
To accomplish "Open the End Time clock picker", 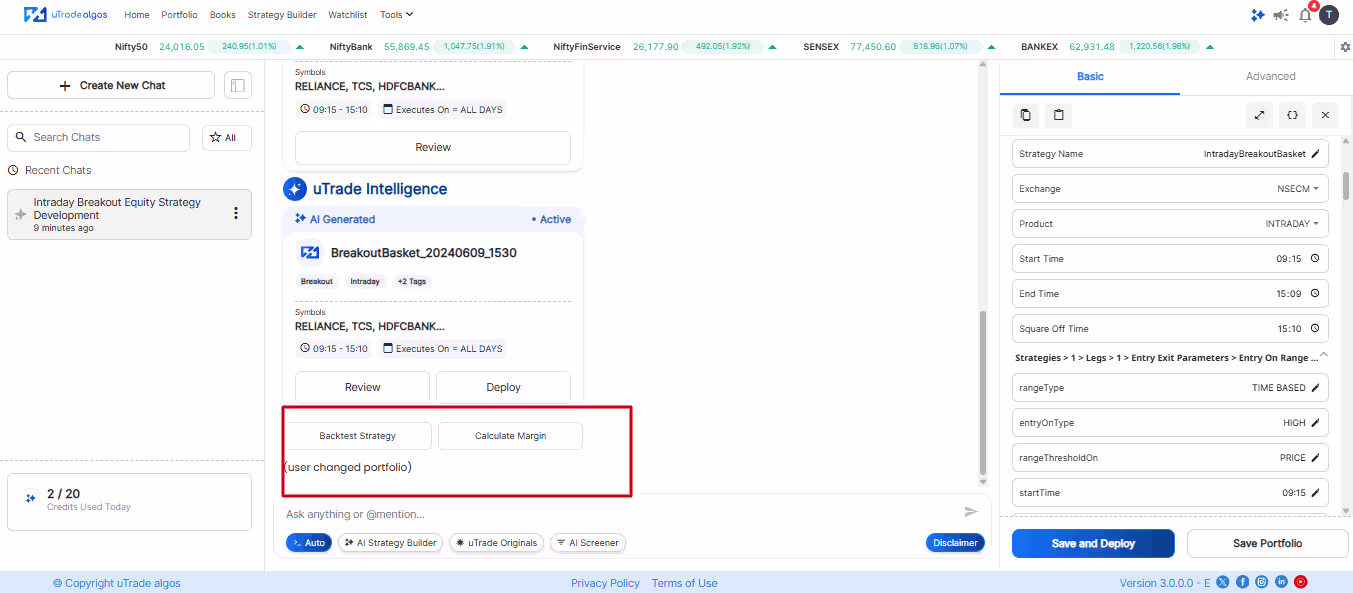I will click(1314, 294).
